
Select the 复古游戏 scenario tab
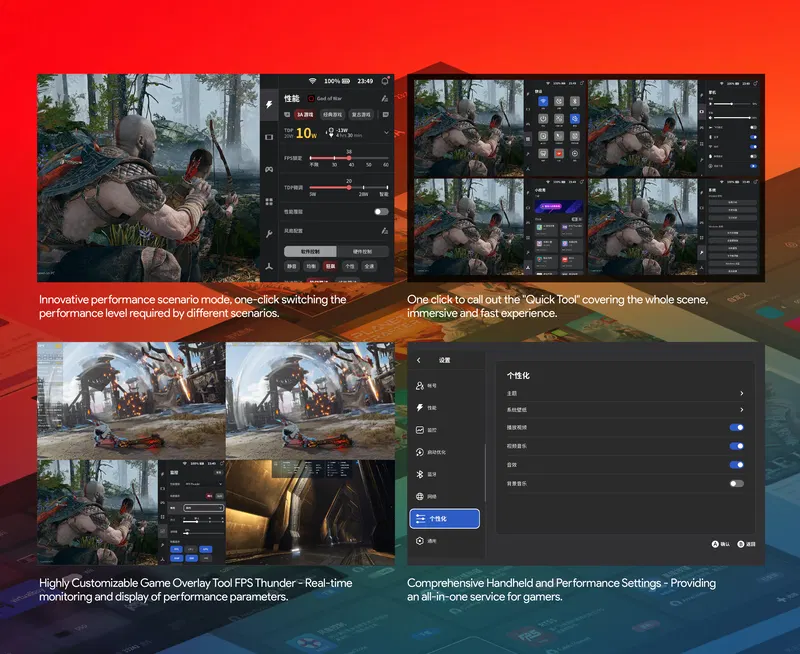361,115
